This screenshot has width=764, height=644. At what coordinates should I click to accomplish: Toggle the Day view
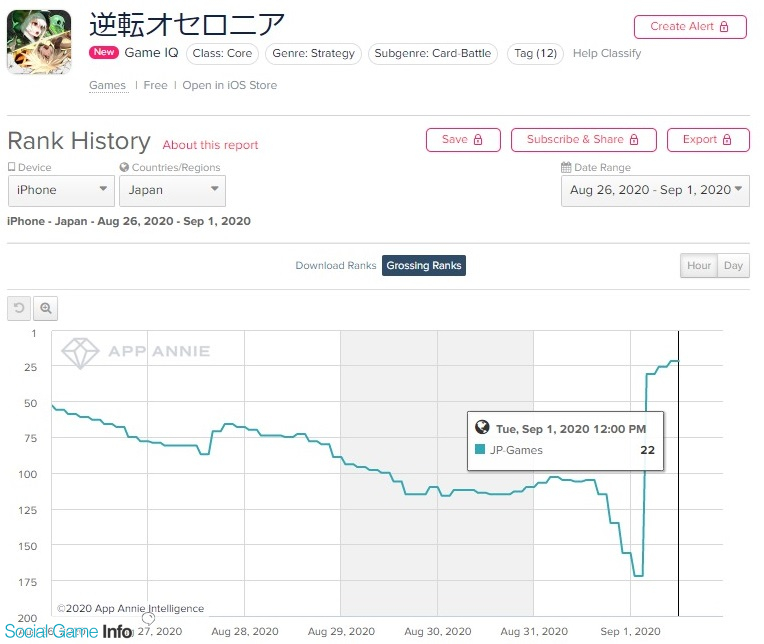pos(733,265)
